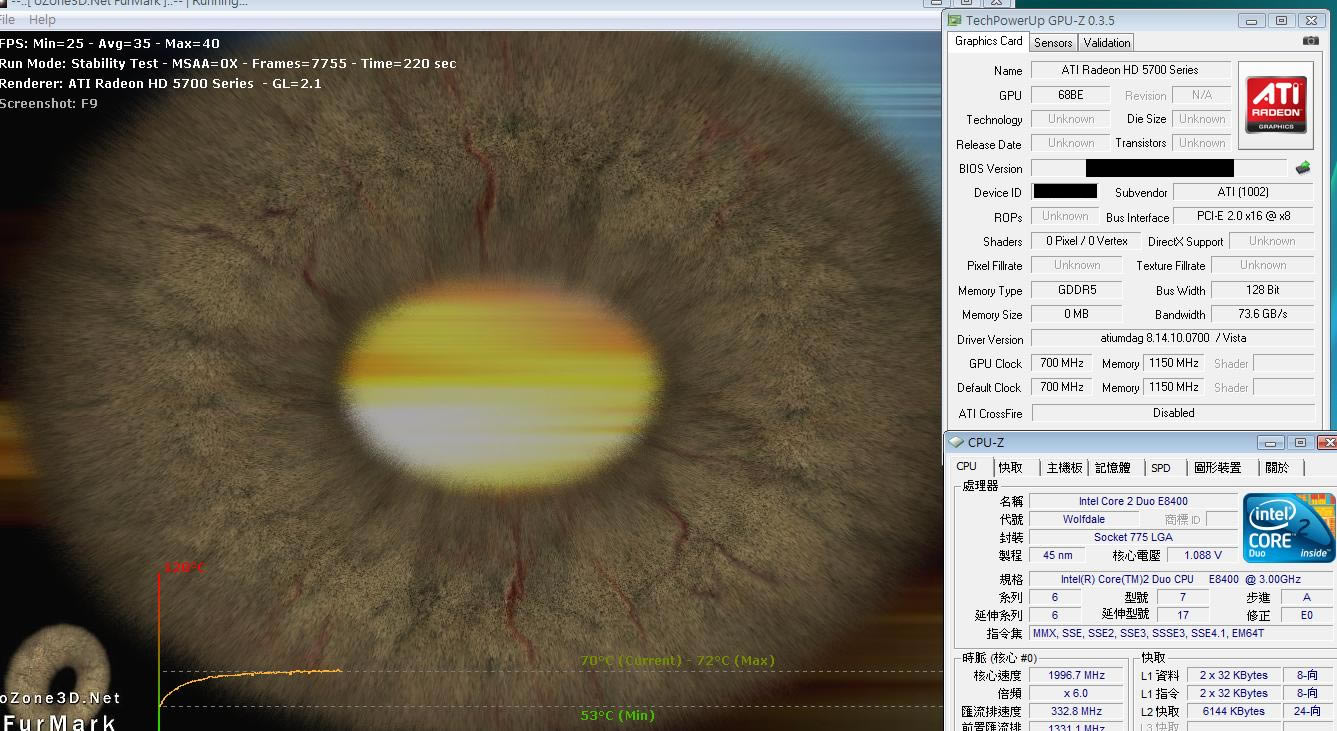Viewport: 1337px width, 731px height.
Task: Open the FurMark File menu
Action: (x=7, y=20)
